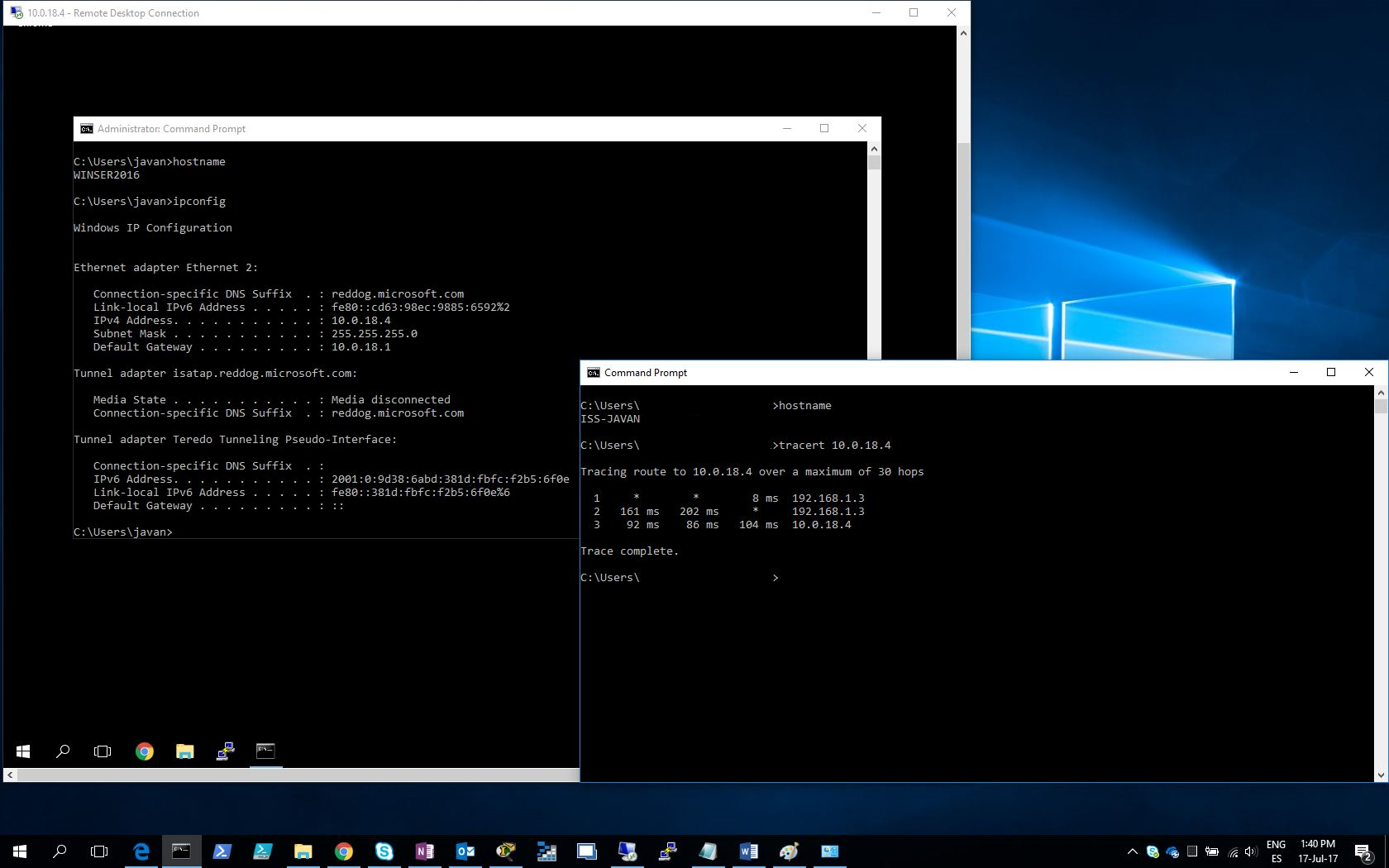
Task: Launch Outlook from the taskbar
Action: tap(465, 851)
